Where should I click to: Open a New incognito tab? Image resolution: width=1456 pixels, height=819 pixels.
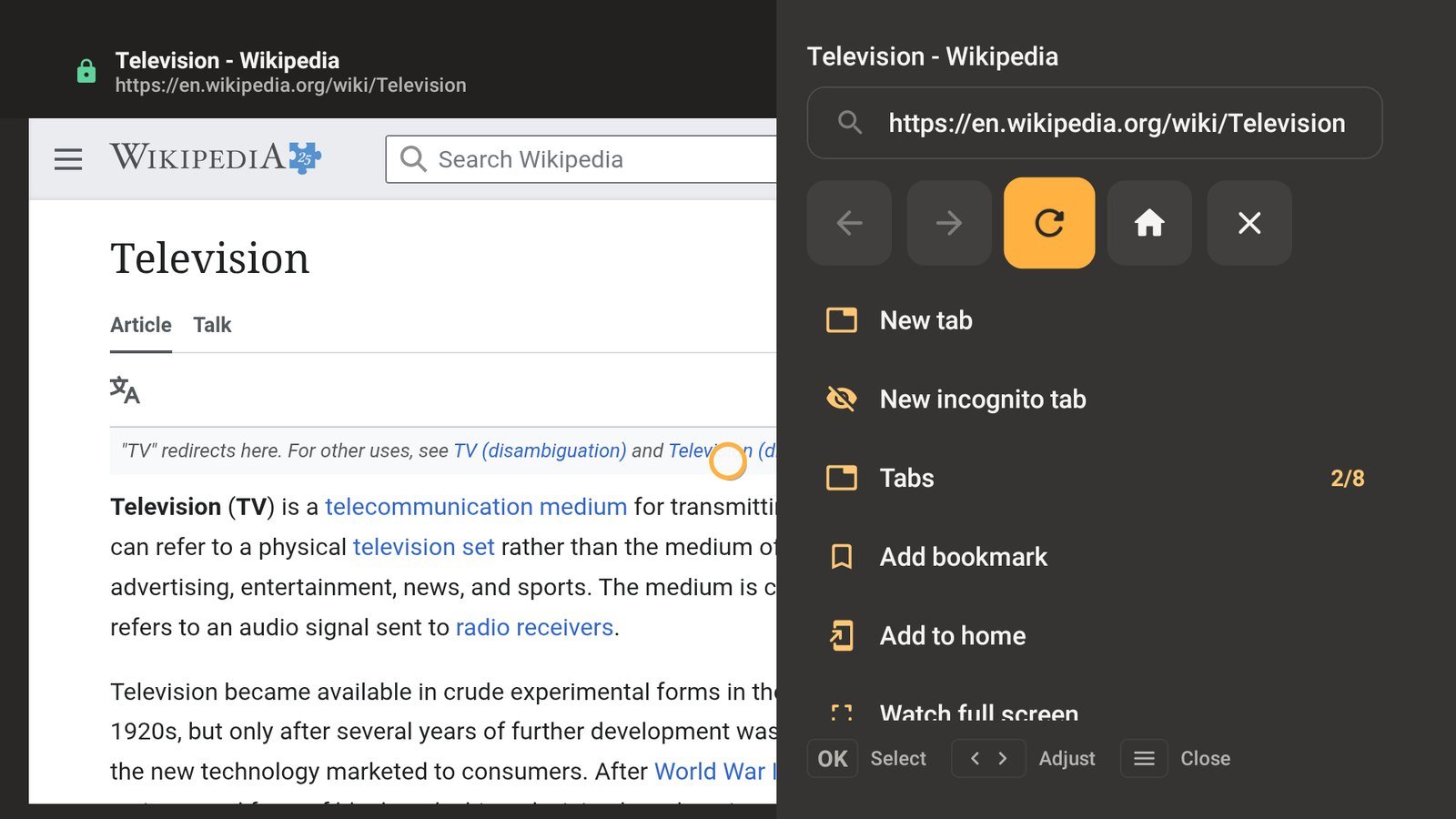tap(1095, 399)
